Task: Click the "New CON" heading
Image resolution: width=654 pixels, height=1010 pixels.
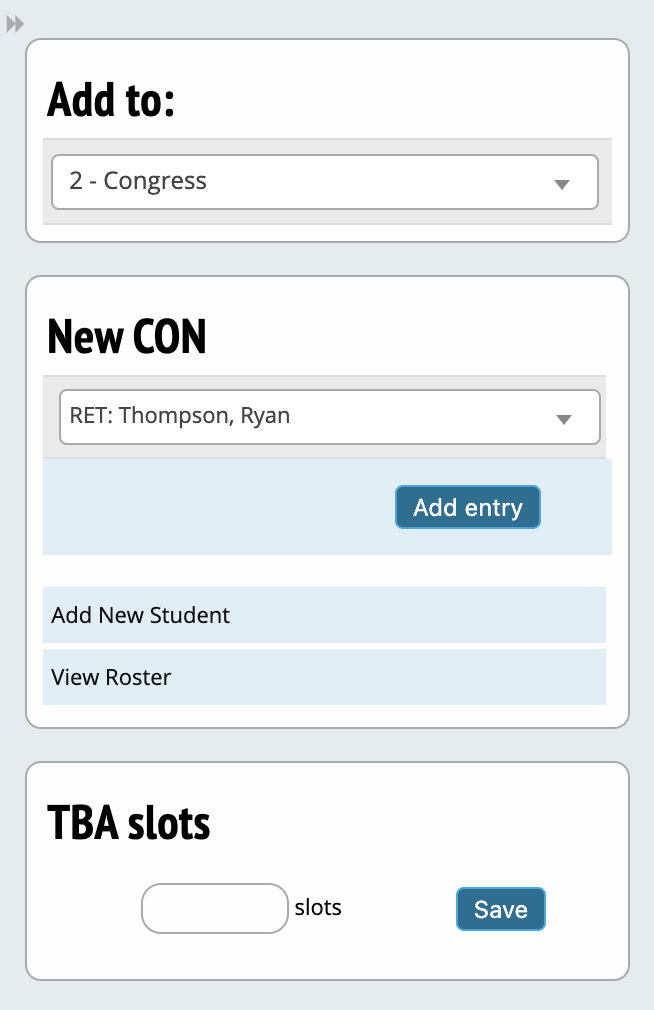Action: pos(127,338)
